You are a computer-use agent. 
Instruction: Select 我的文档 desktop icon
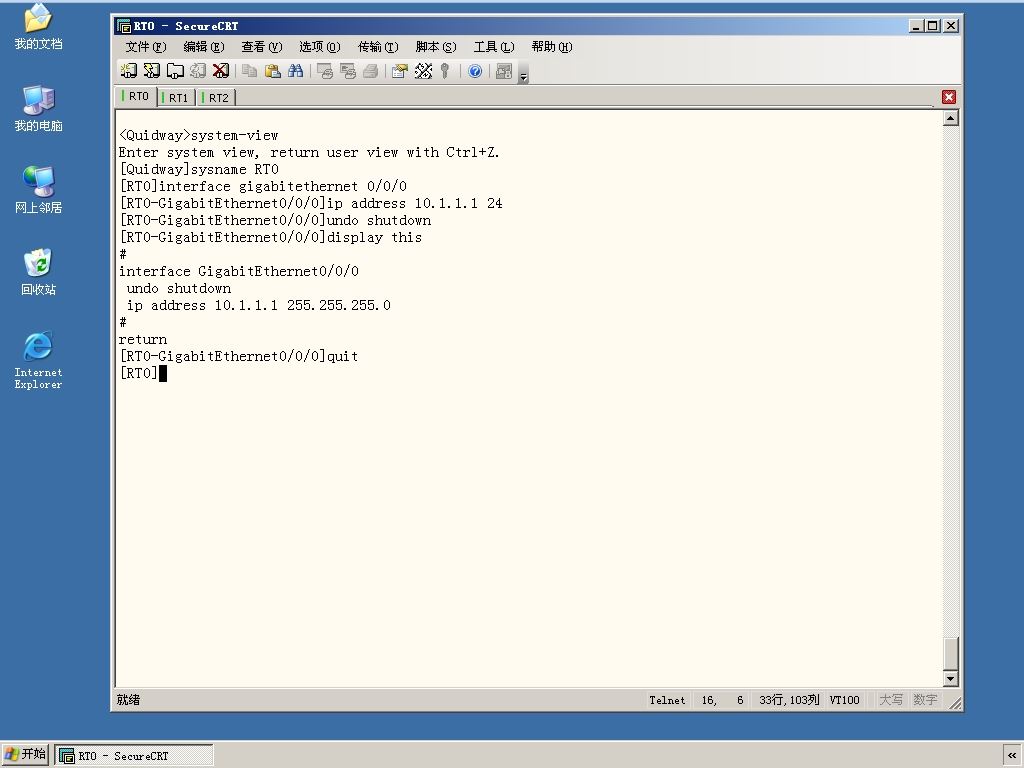point(39,27)
